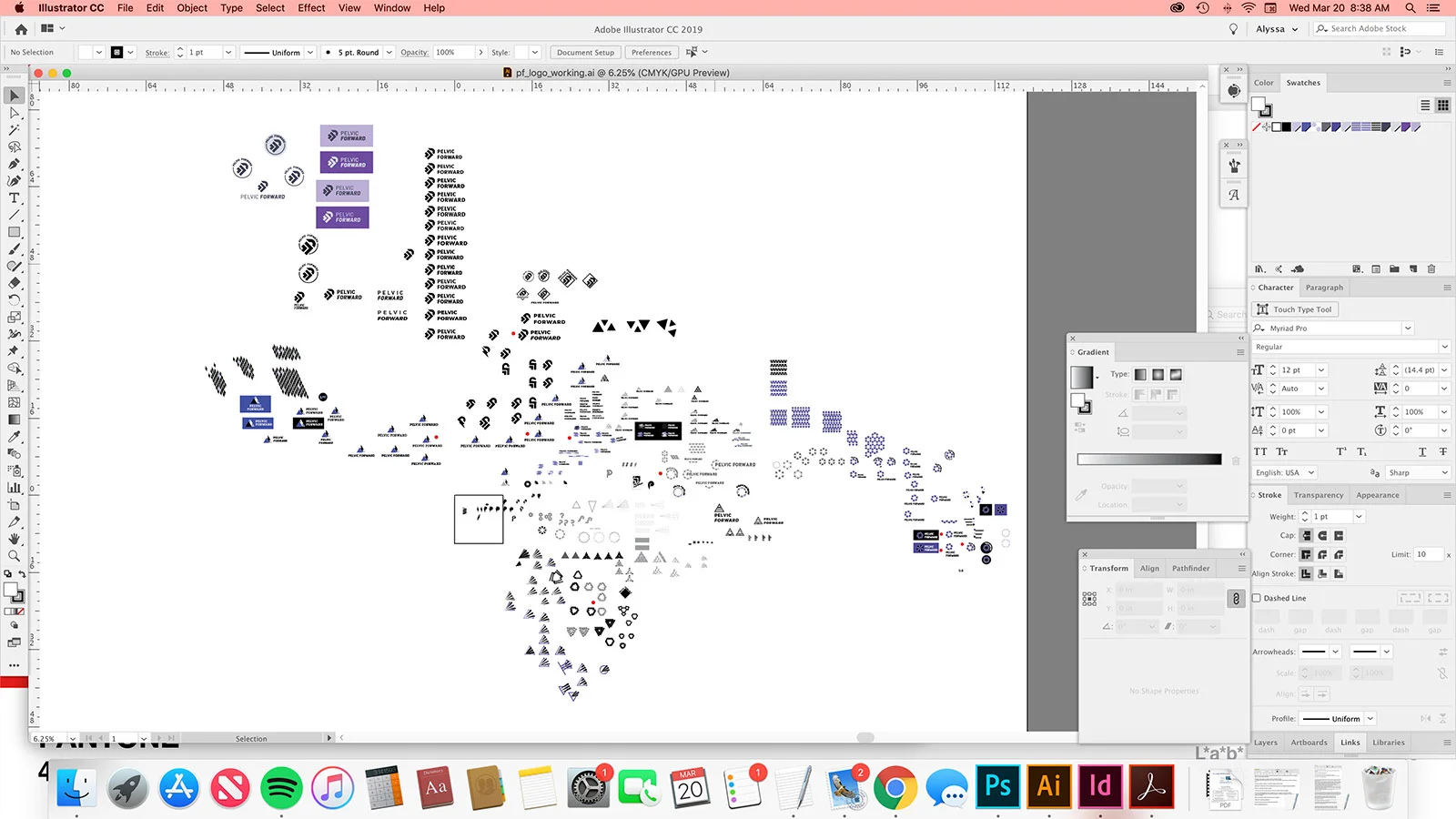1456x819 pixels.
Task: Open the Effect menu
Action: tap(311, 8)
